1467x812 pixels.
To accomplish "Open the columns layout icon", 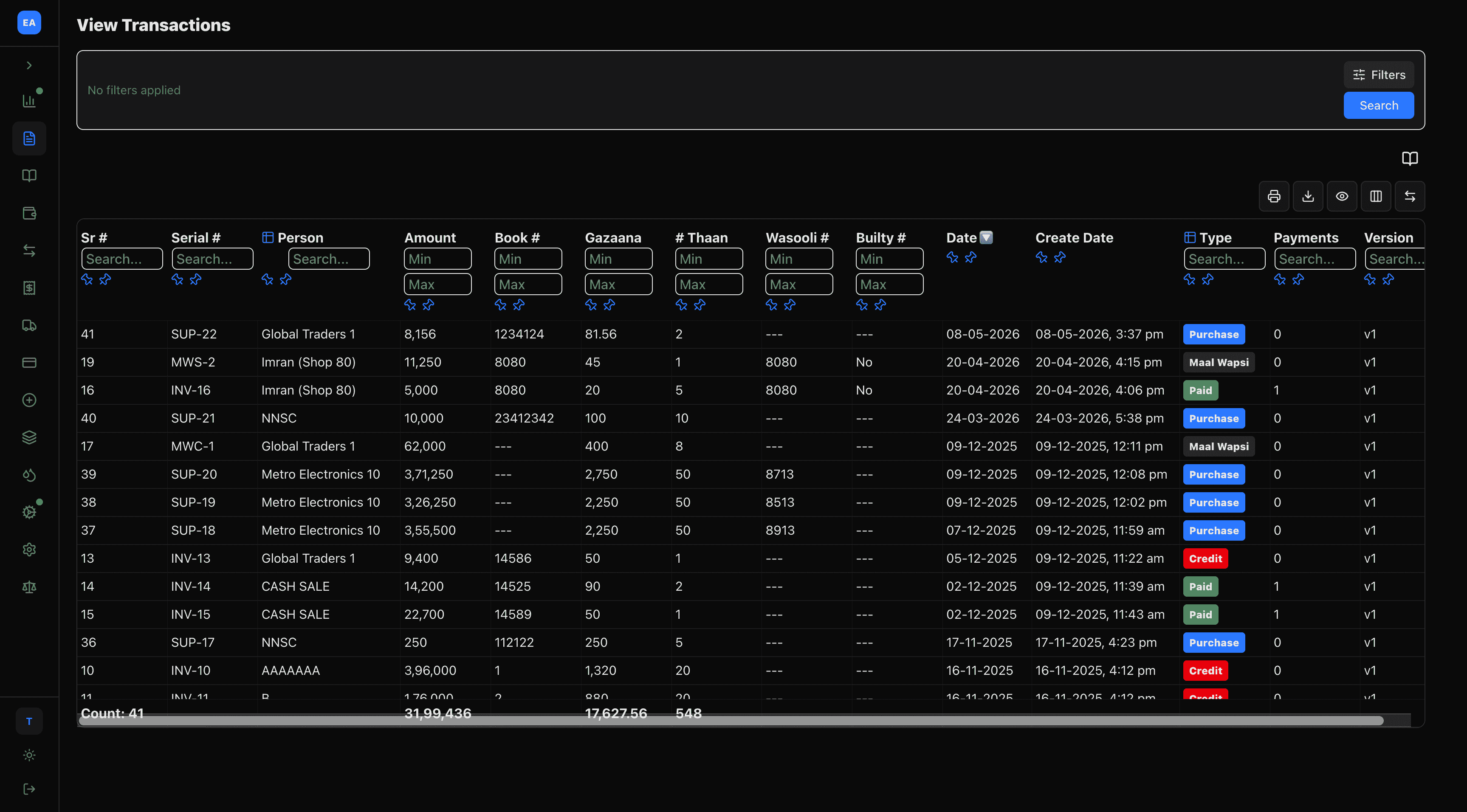I will click(1376, 197).
